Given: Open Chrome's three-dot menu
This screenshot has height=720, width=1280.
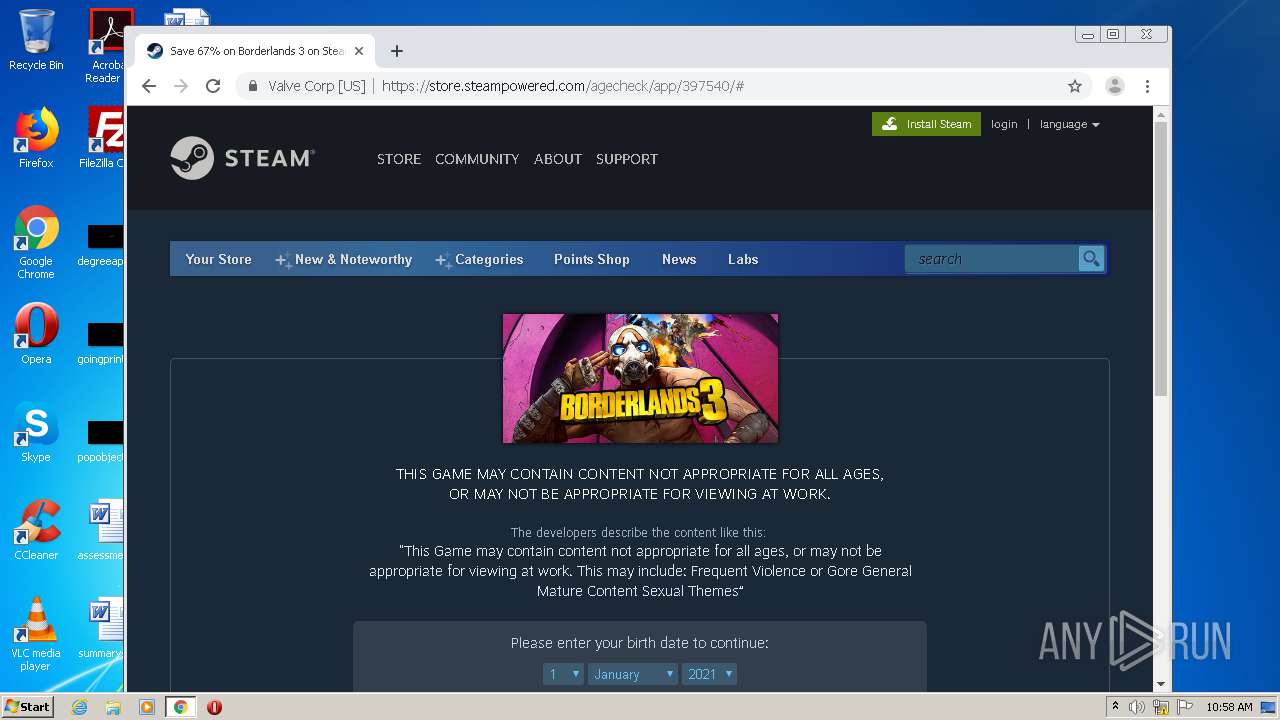Looking at the screenshot, I should pyautogui.click(x=1147, y=86).
